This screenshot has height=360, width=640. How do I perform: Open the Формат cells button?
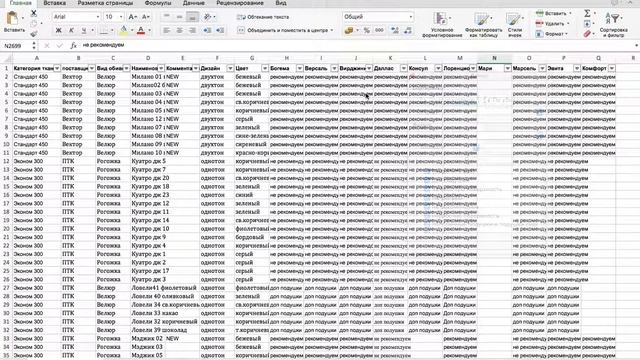coord(552,34)
